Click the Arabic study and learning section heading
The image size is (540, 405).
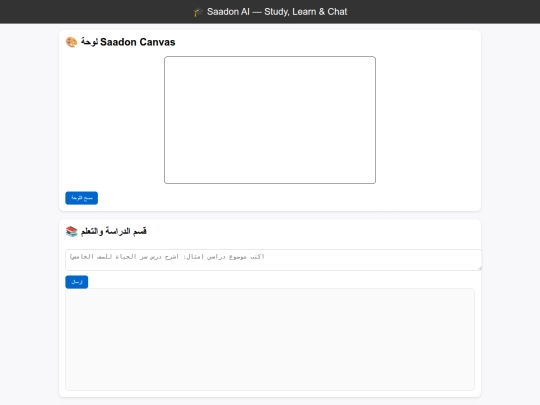coord(114,231)
